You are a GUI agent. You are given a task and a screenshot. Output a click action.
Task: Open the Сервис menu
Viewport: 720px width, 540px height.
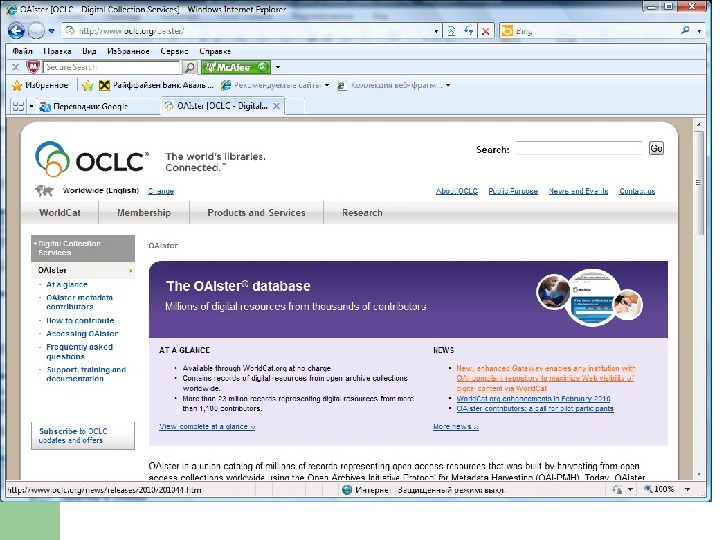click(x=174, y=51)
